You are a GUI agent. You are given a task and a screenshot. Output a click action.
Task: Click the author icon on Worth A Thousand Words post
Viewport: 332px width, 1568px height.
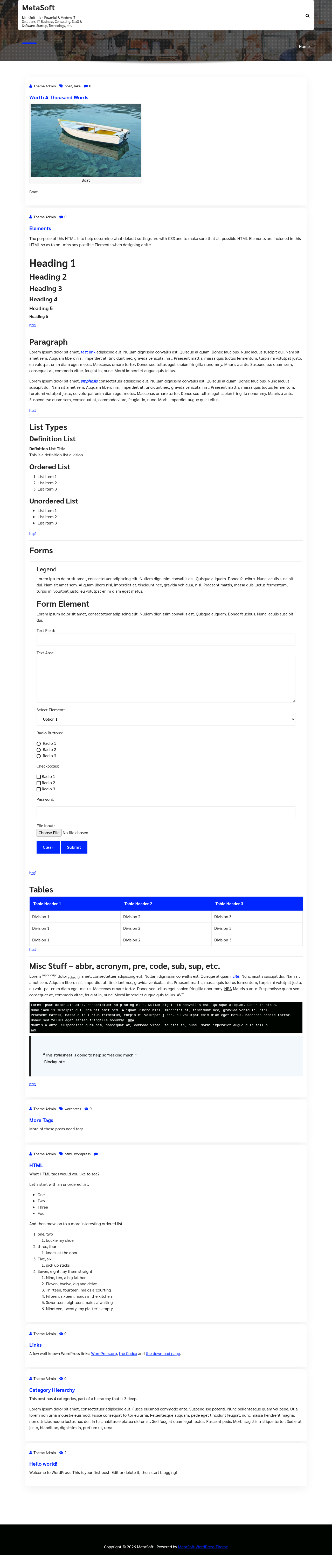point(31,87)
